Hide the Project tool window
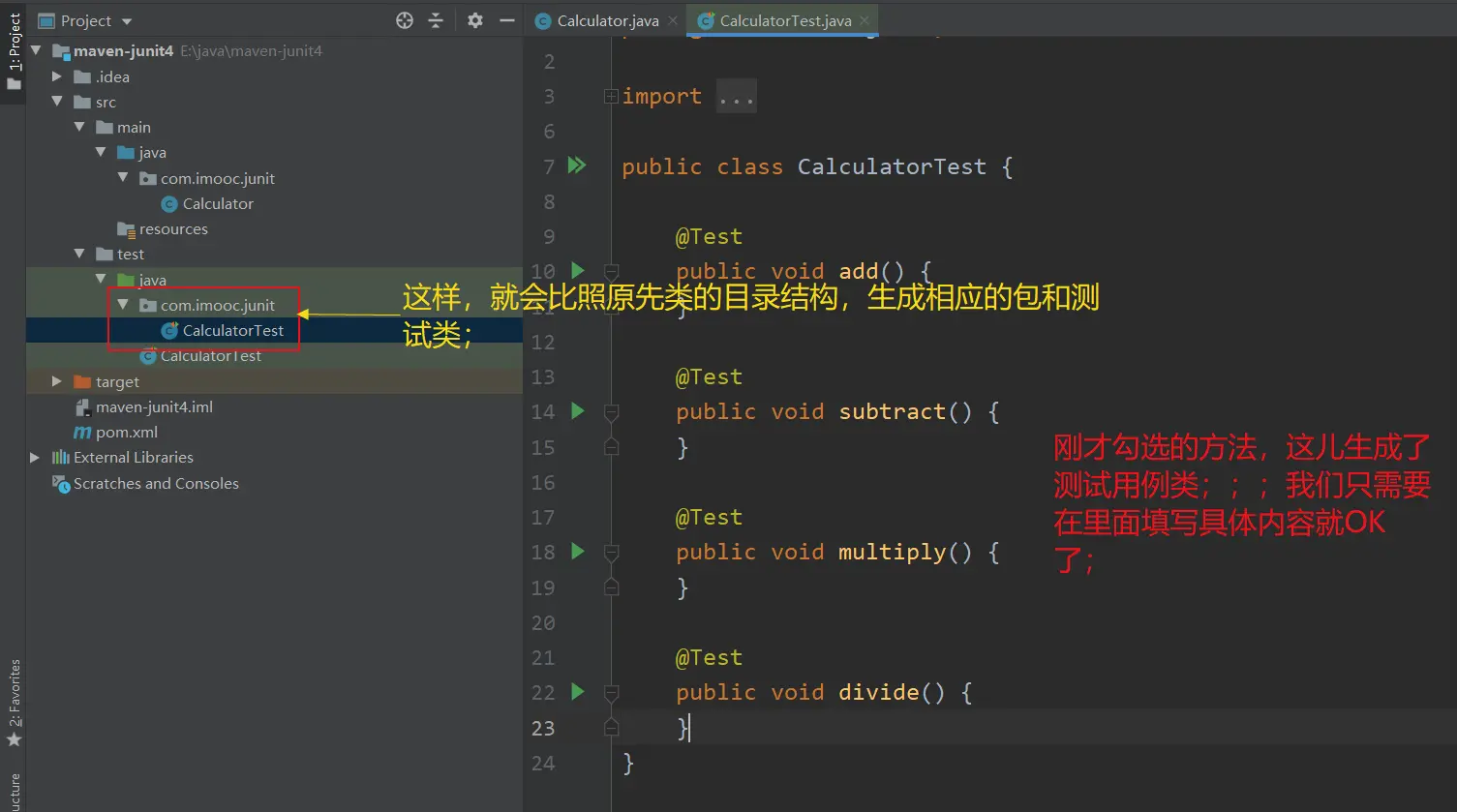The image size is (1457, 812). [x=506, y=20]
